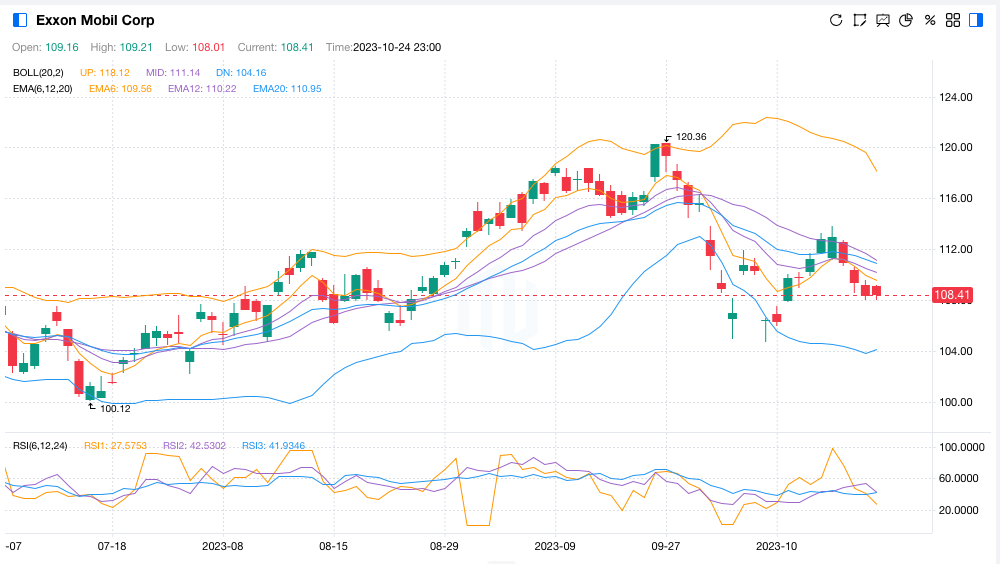Viewport: 1000px width, 564px height.
Task: Click the refresh chart icon
Action: tap(836, 20)
